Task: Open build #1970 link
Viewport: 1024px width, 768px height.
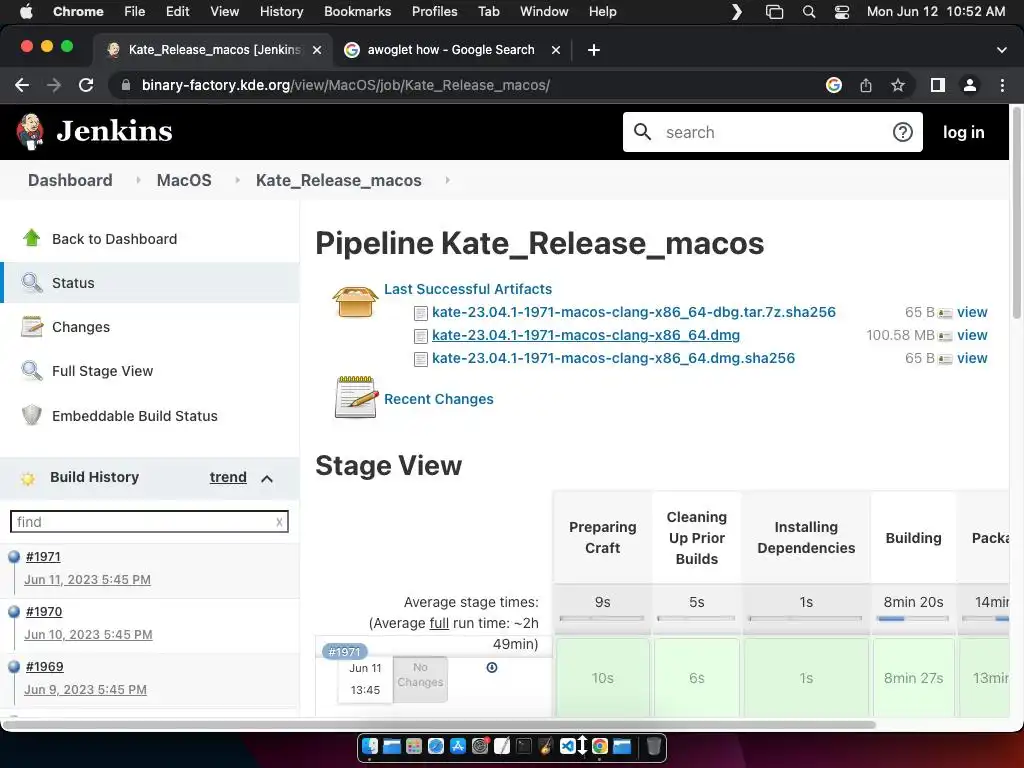Action: point(44,611)
